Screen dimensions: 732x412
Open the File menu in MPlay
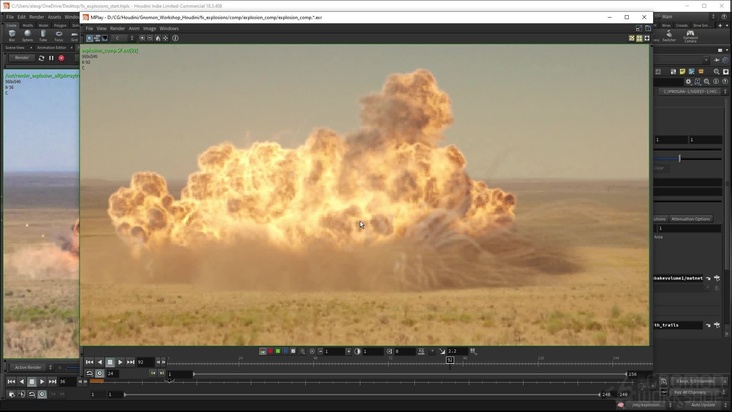(89, 28)
